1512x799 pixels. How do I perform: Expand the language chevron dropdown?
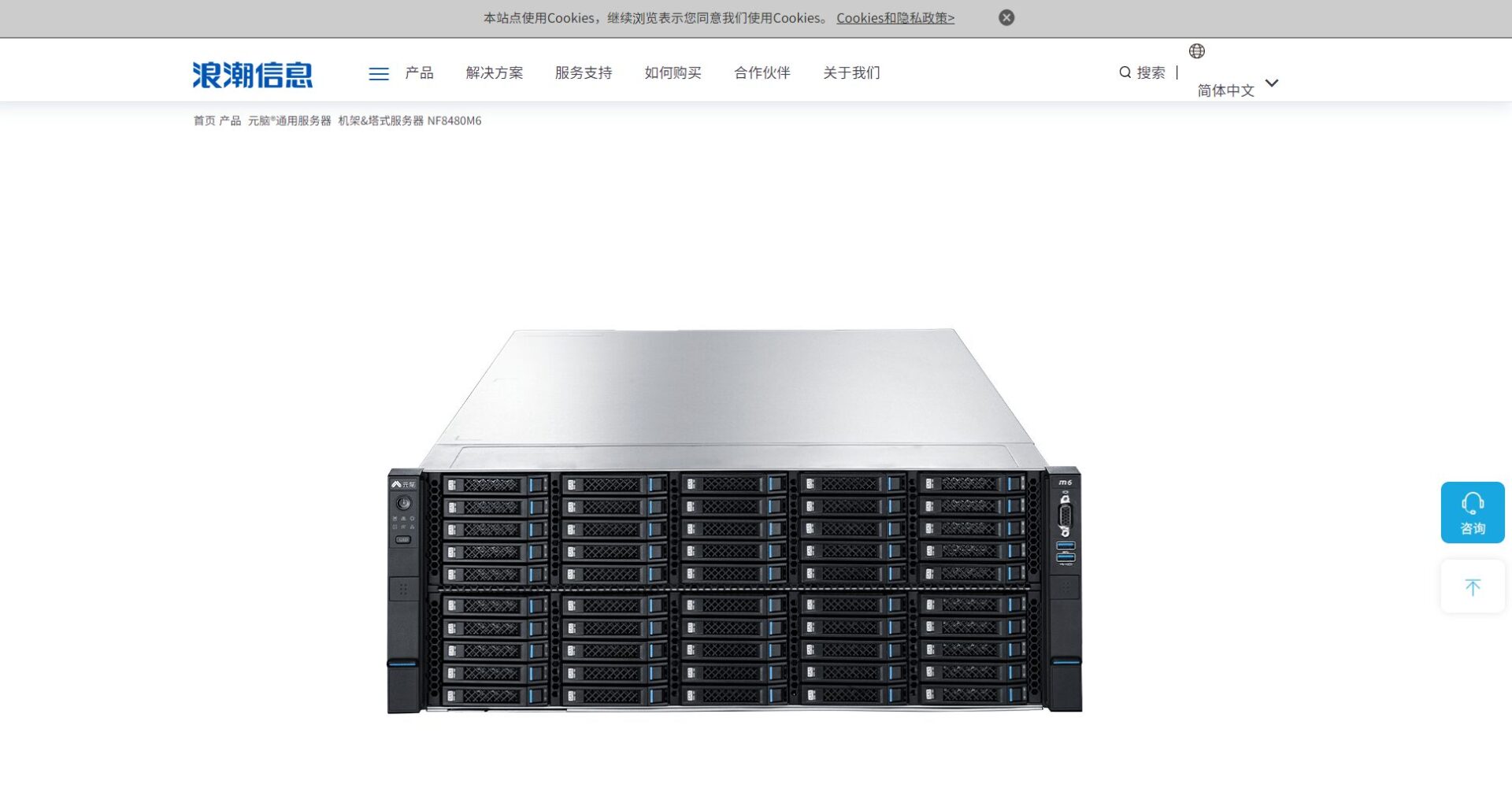coord(1271,83)
